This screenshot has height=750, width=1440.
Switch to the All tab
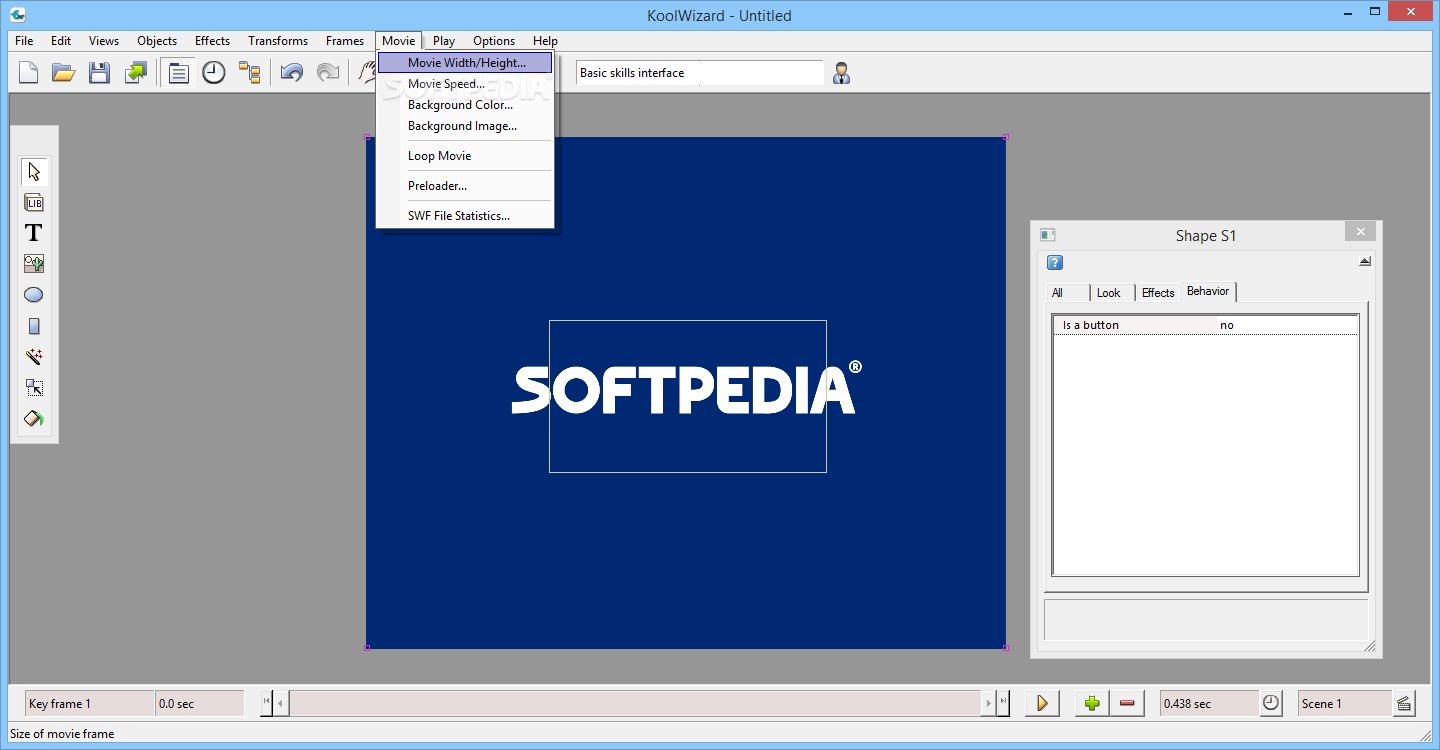1067,293
